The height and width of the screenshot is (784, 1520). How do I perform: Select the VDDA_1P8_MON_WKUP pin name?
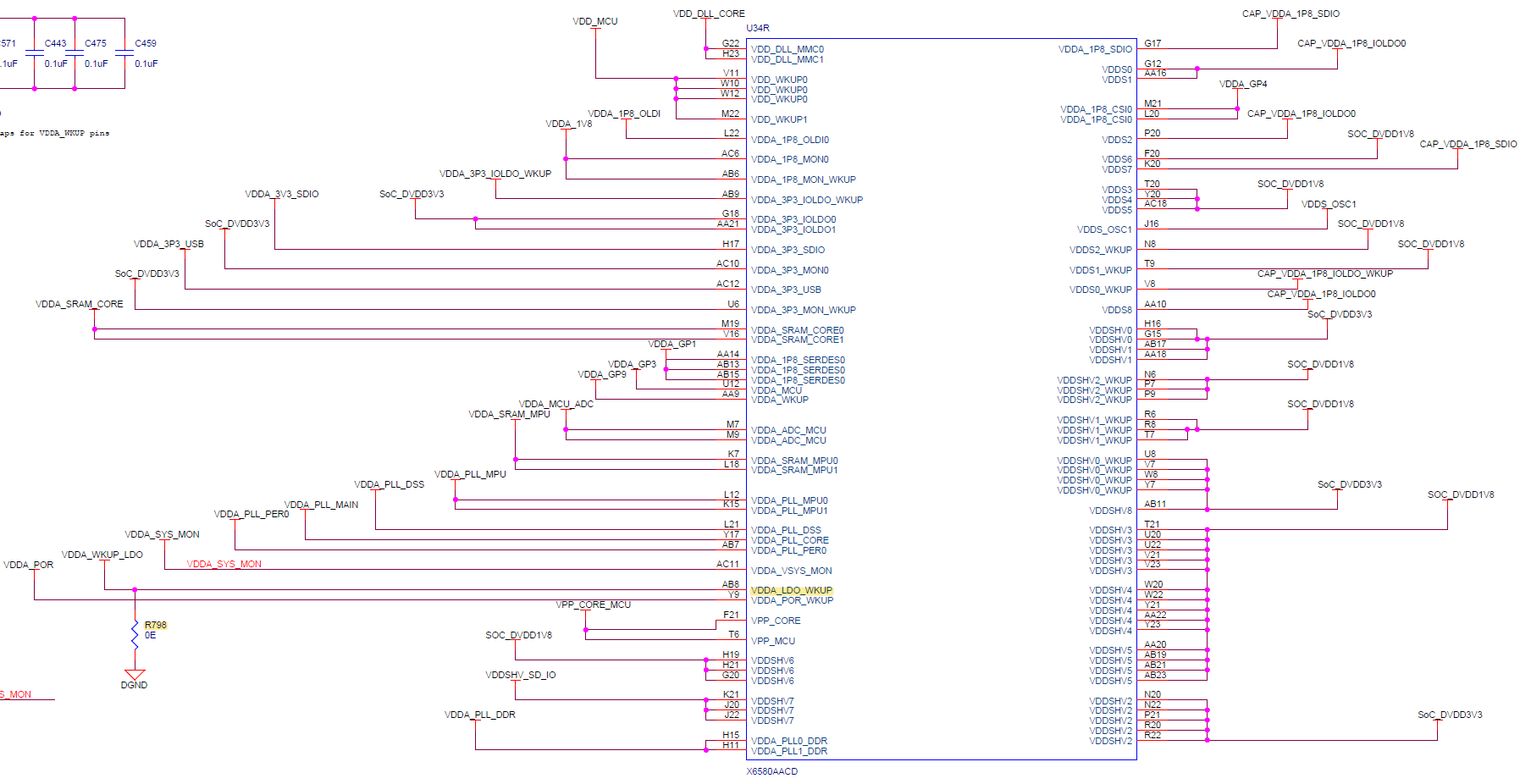(x=804, y=179)
